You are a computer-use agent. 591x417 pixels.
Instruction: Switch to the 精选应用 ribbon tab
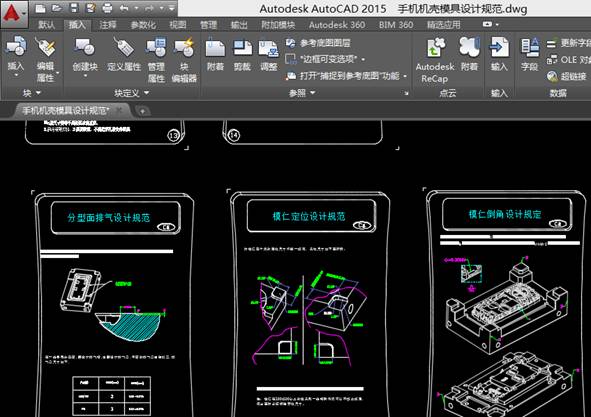[x=444, y=25]
